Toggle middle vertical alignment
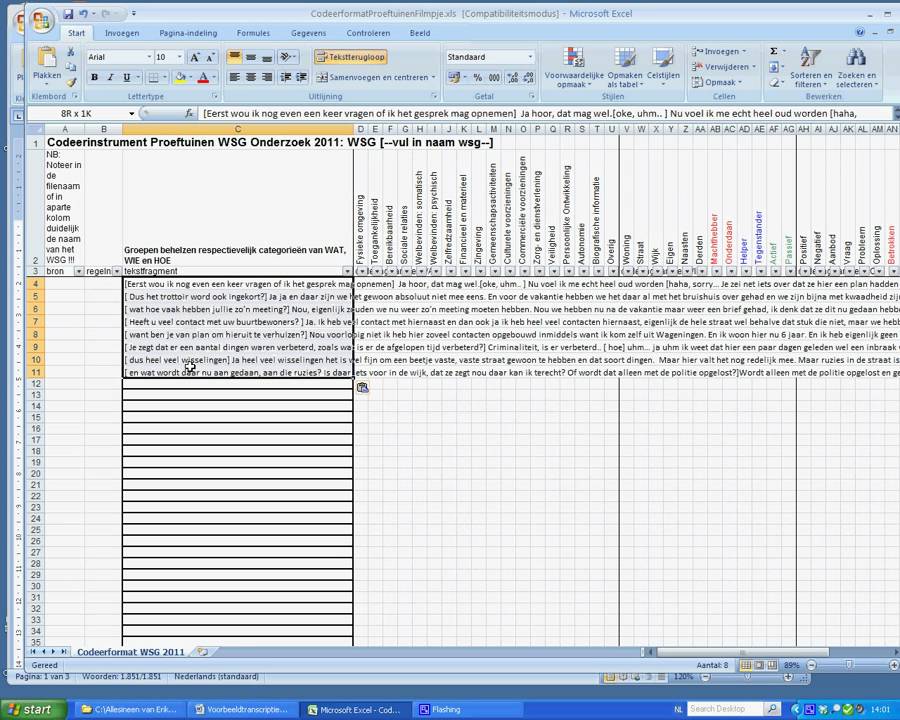The width and height of the screenshot is (900, 720). (251, 57)
